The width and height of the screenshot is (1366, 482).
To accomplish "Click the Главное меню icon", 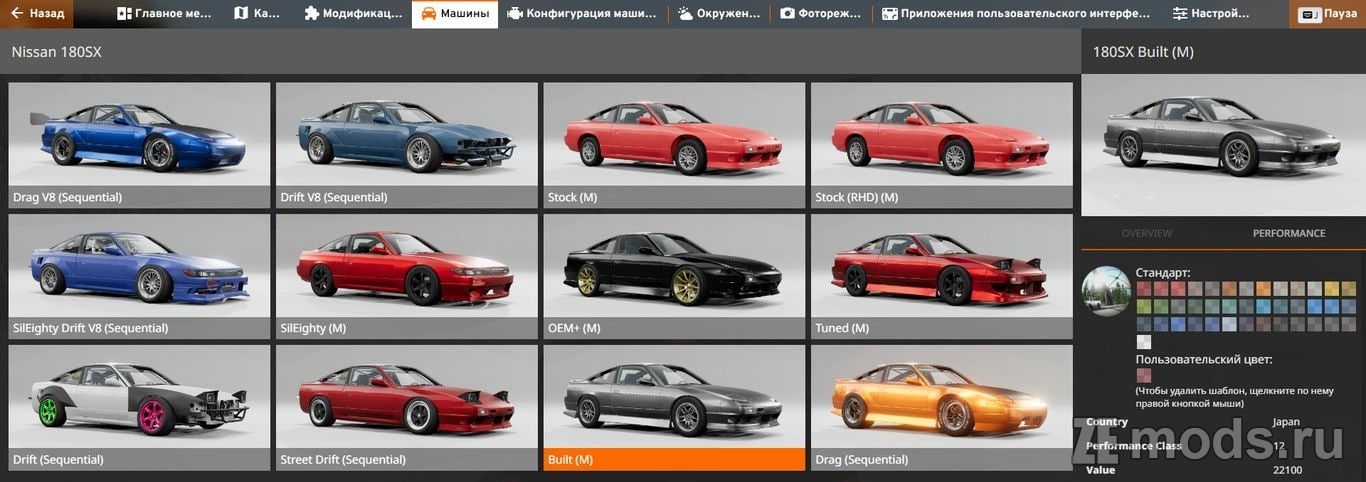I will click(x=124, y=14).
